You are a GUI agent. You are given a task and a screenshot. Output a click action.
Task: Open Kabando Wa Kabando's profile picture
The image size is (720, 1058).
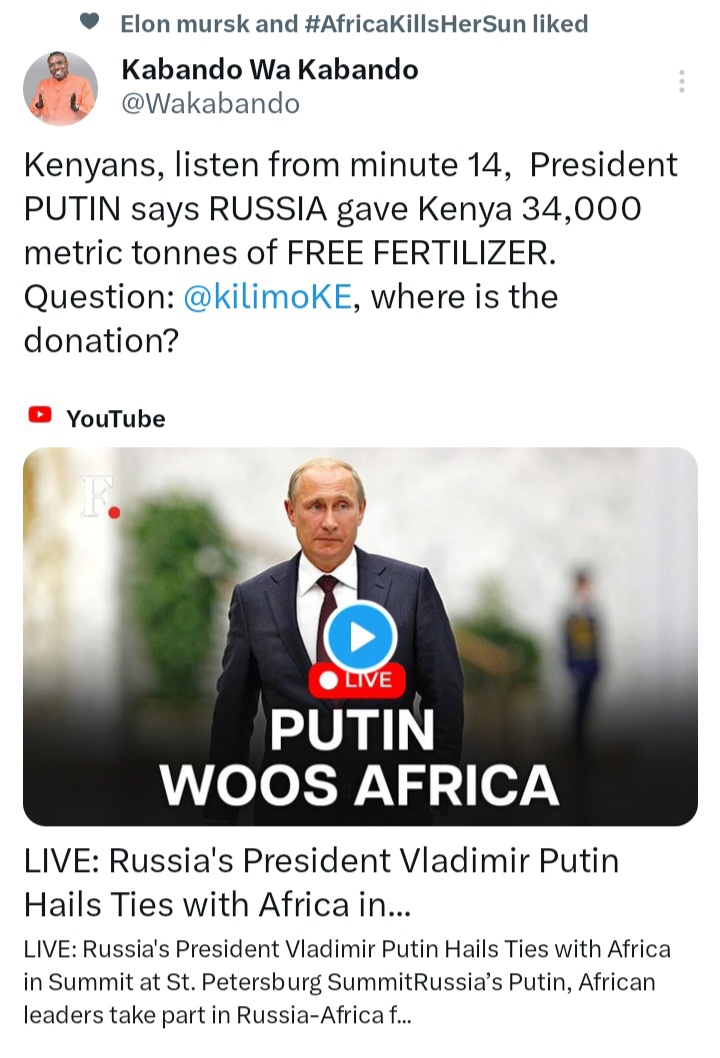(60, 88)
